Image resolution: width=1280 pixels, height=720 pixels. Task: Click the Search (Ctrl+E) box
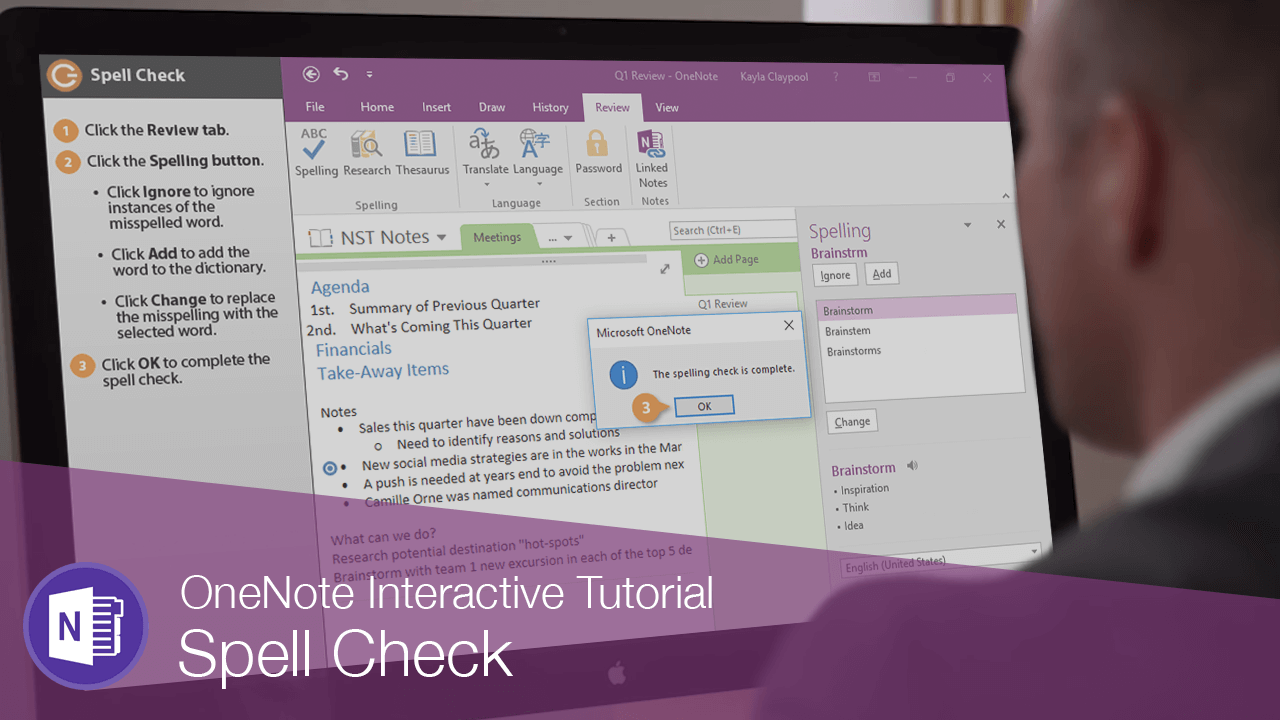click(732, 230)
